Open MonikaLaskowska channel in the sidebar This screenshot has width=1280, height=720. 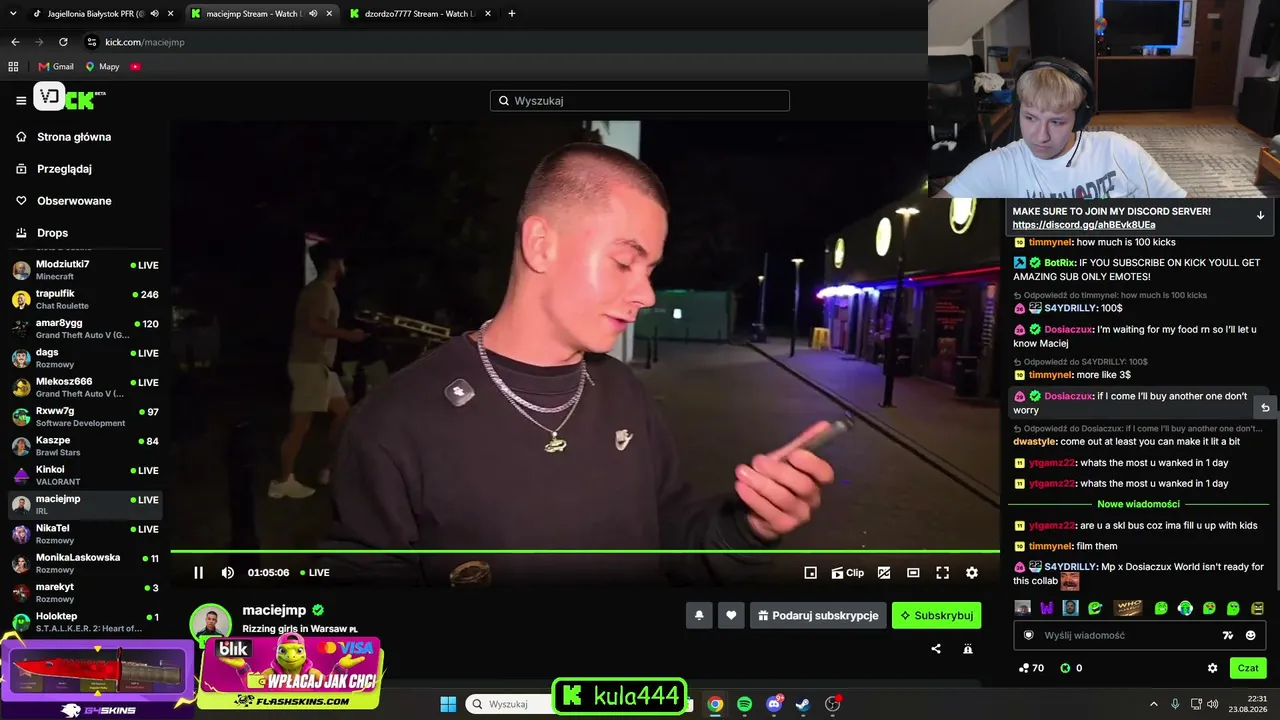(85, 563)
